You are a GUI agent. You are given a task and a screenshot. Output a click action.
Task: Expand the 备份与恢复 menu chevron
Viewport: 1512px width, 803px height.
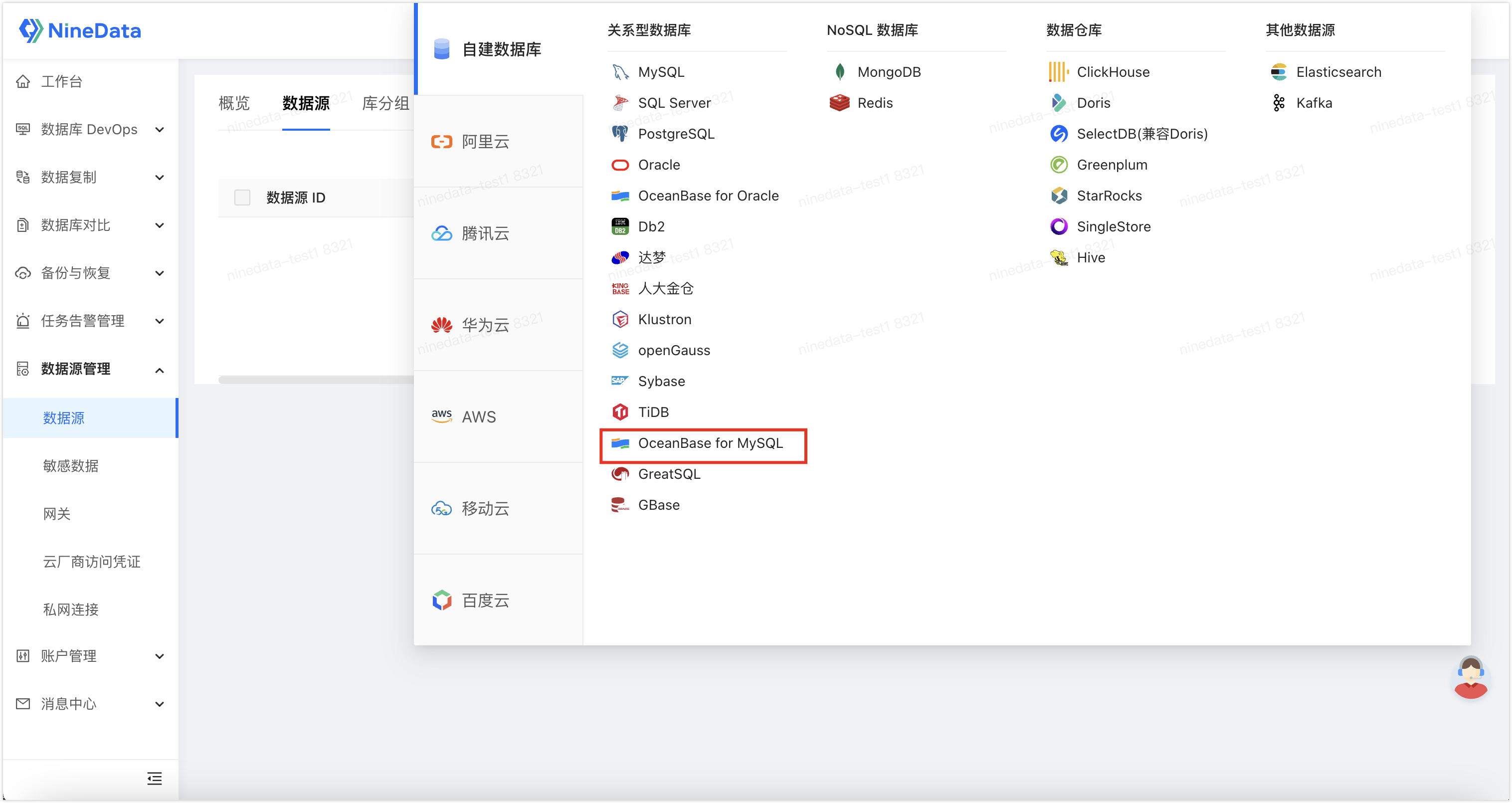(160, 273)
